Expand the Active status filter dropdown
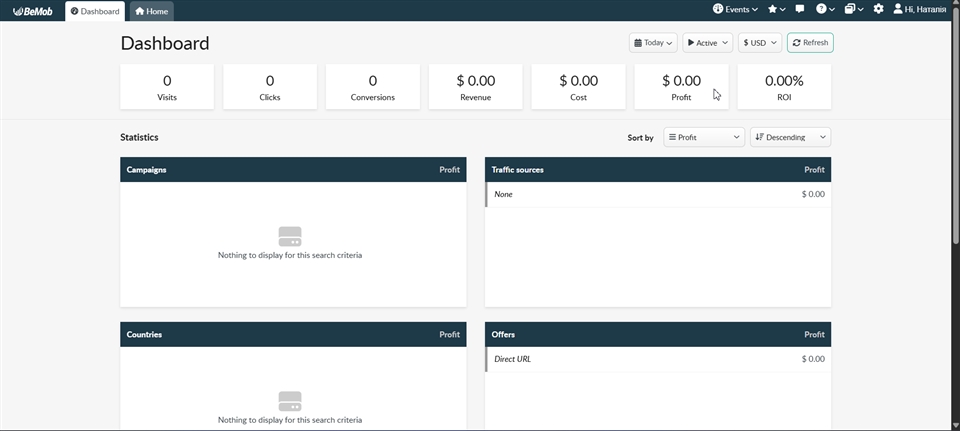 (x=708, y=43)
